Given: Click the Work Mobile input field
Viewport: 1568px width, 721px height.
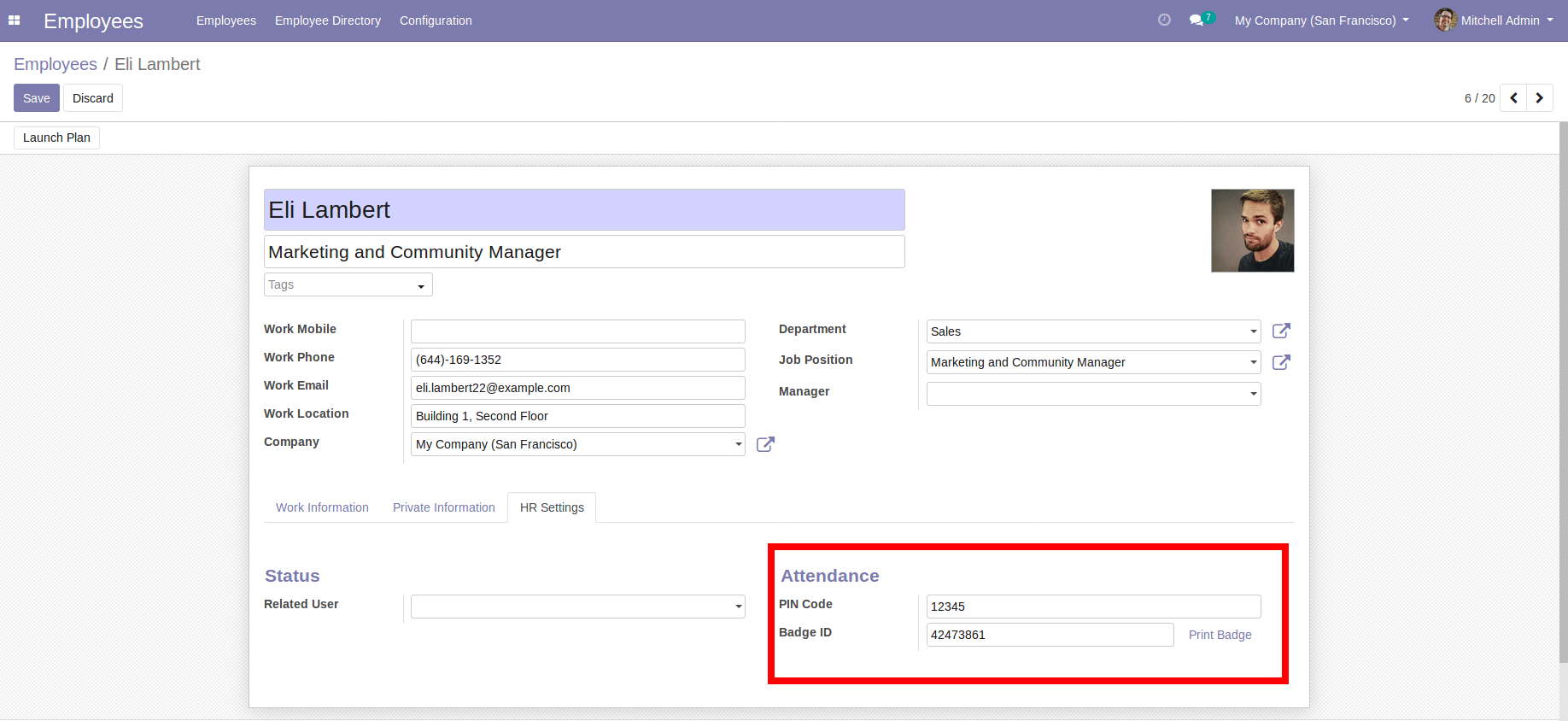Looking at the screenshot, I should click(x=577, y=331).
